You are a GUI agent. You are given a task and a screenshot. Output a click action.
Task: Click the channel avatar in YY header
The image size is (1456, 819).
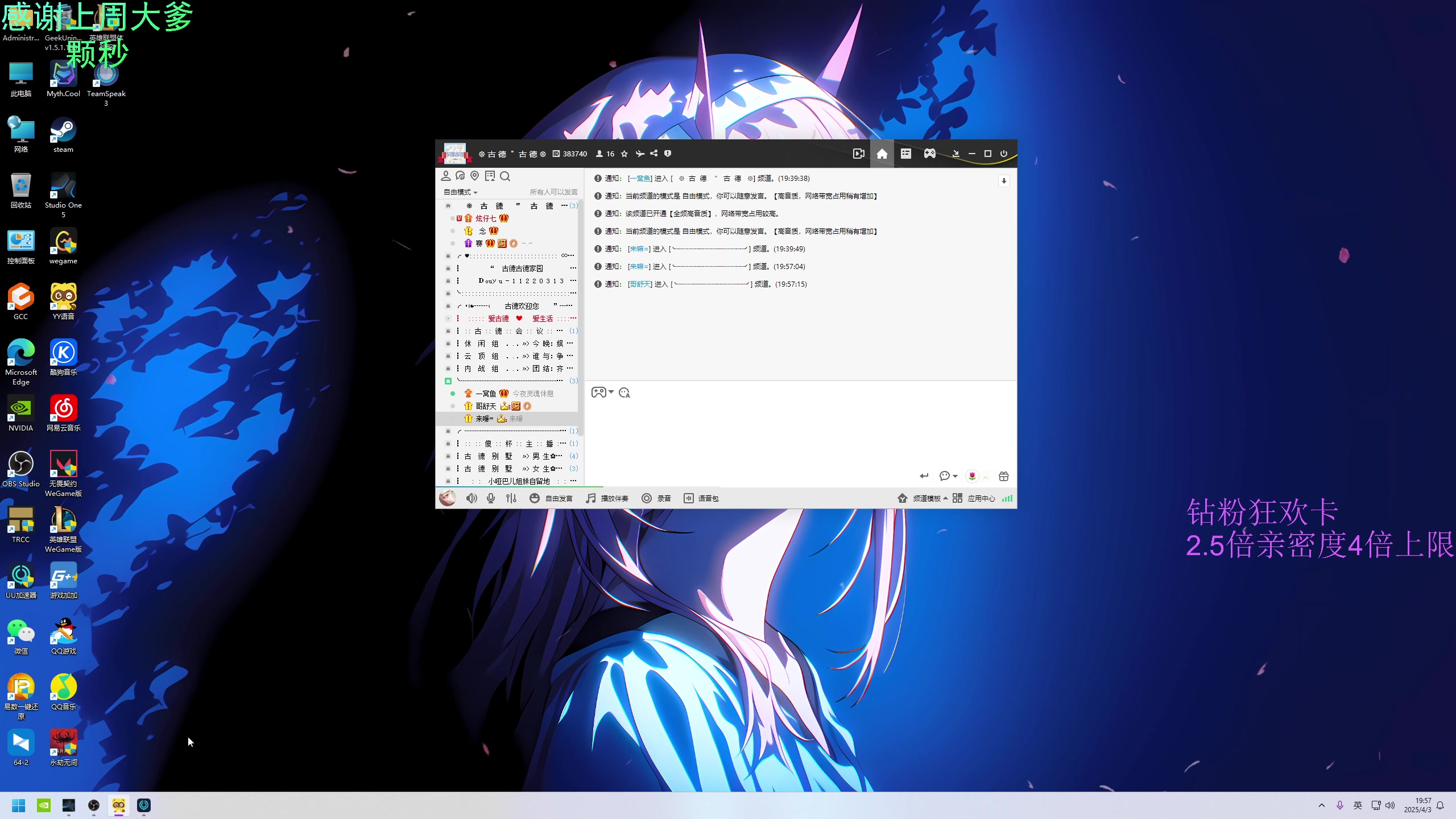click(x=454, y=154)
